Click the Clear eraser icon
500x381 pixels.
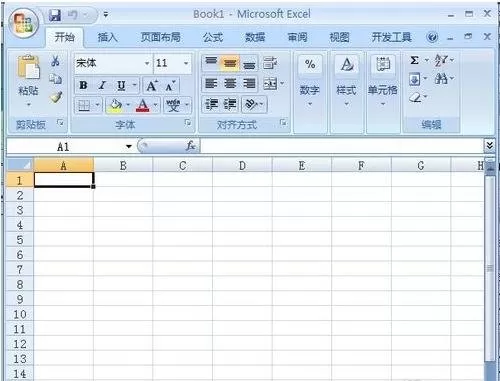[x=415, y=98]
